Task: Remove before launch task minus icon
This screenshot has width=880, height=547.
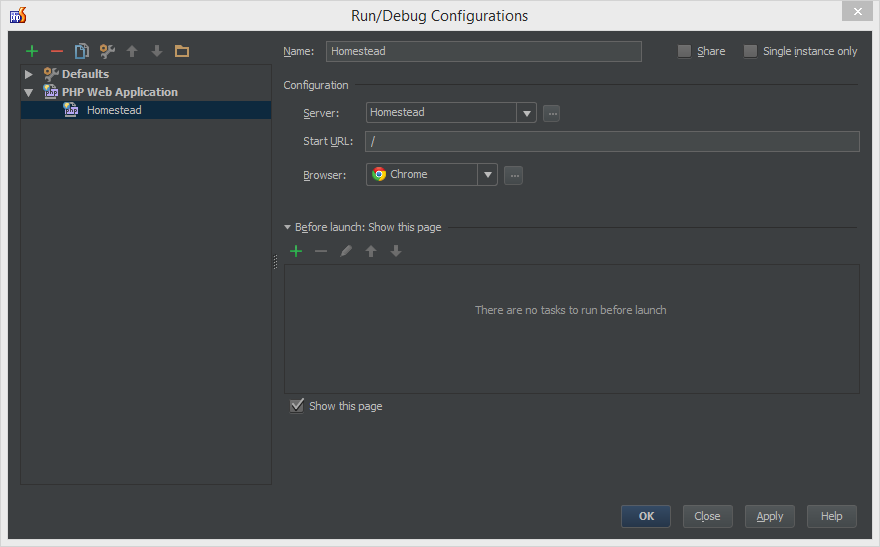Action: pos(321,251)
